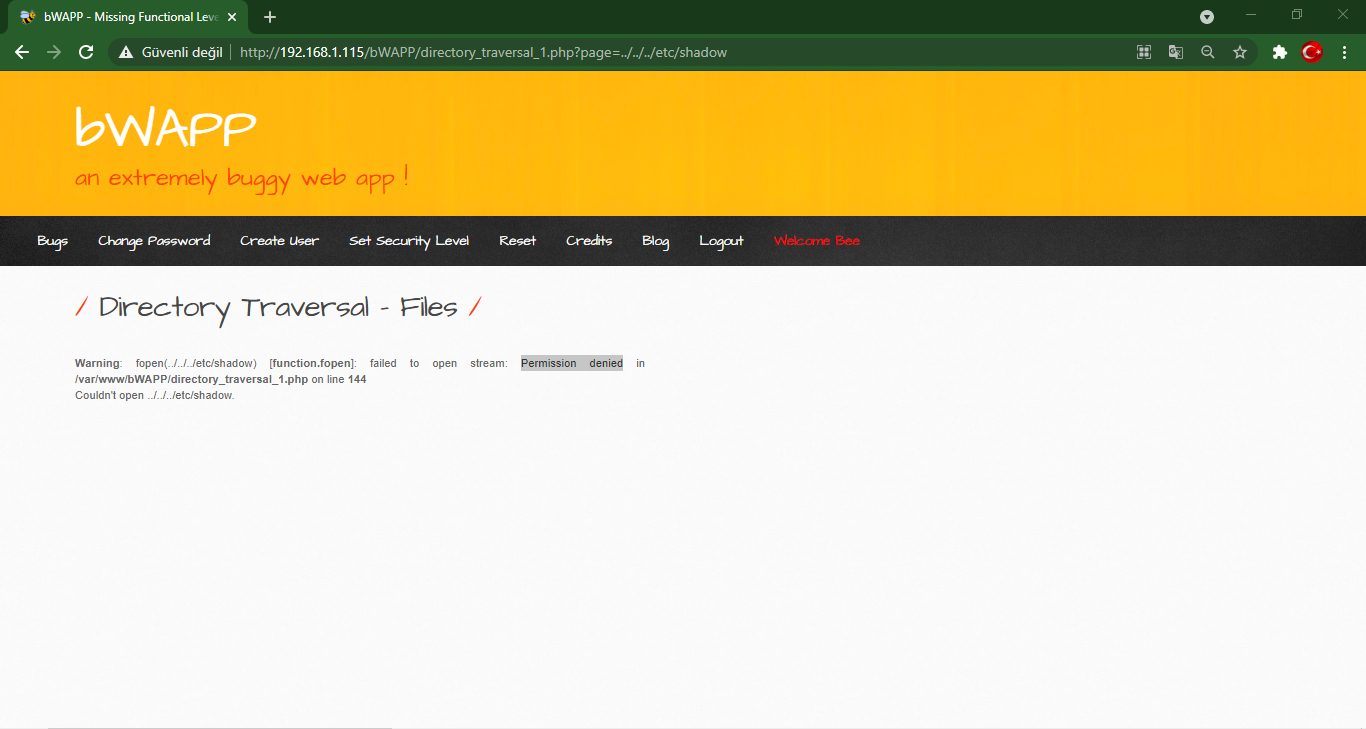Click the browser forward arrow
The image size is (1366, 729).
tap(54, 52)
